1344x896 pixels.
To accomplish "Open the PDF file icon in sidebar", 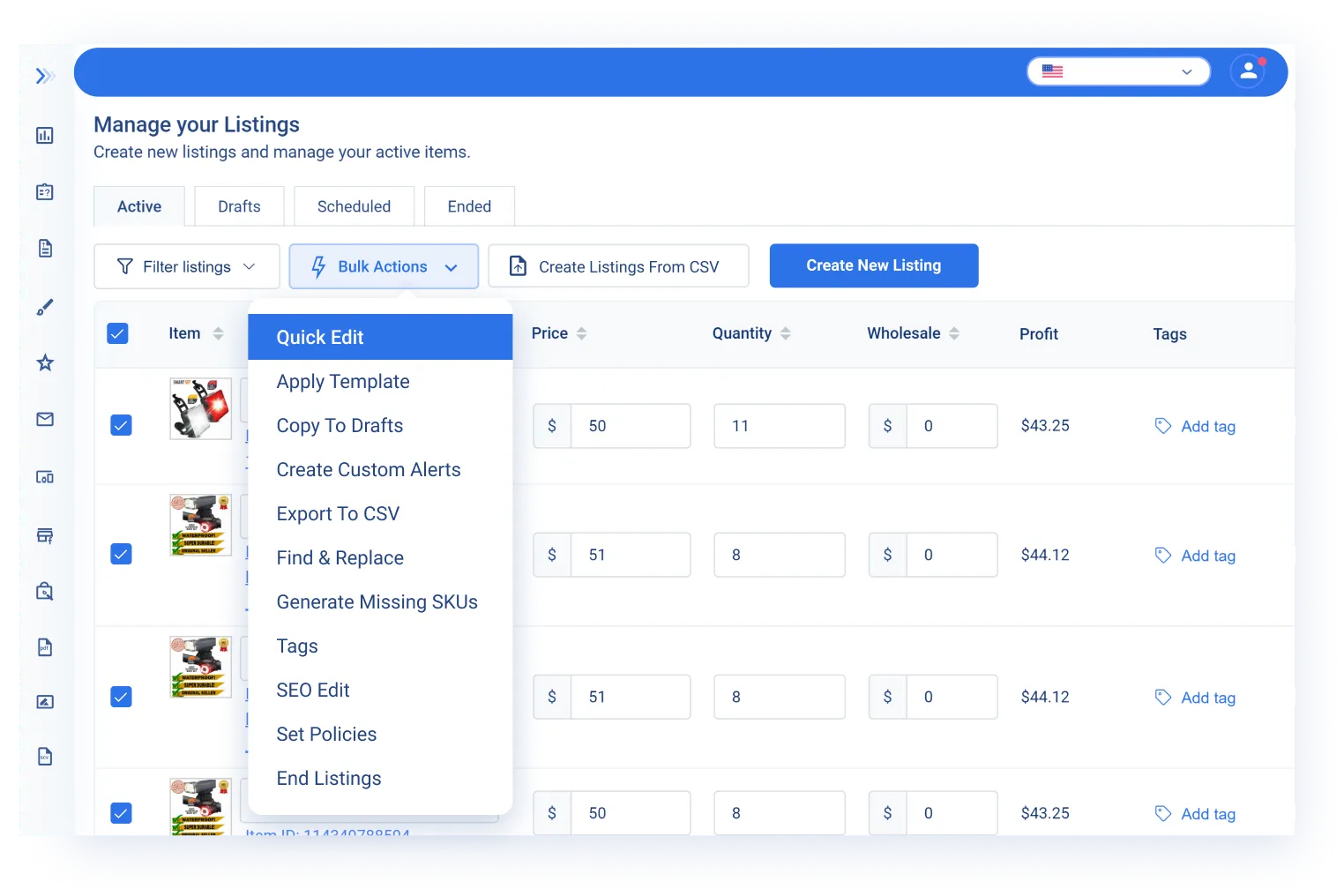I will [x=45, y=647].
